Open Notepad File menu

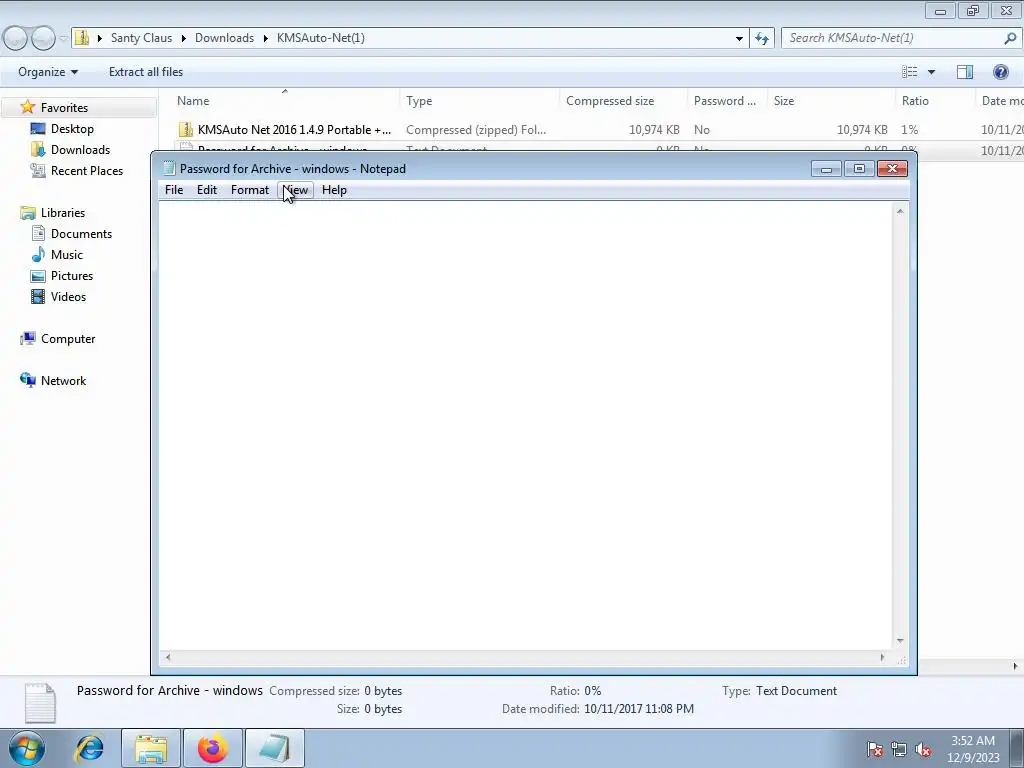coord(174,190)
